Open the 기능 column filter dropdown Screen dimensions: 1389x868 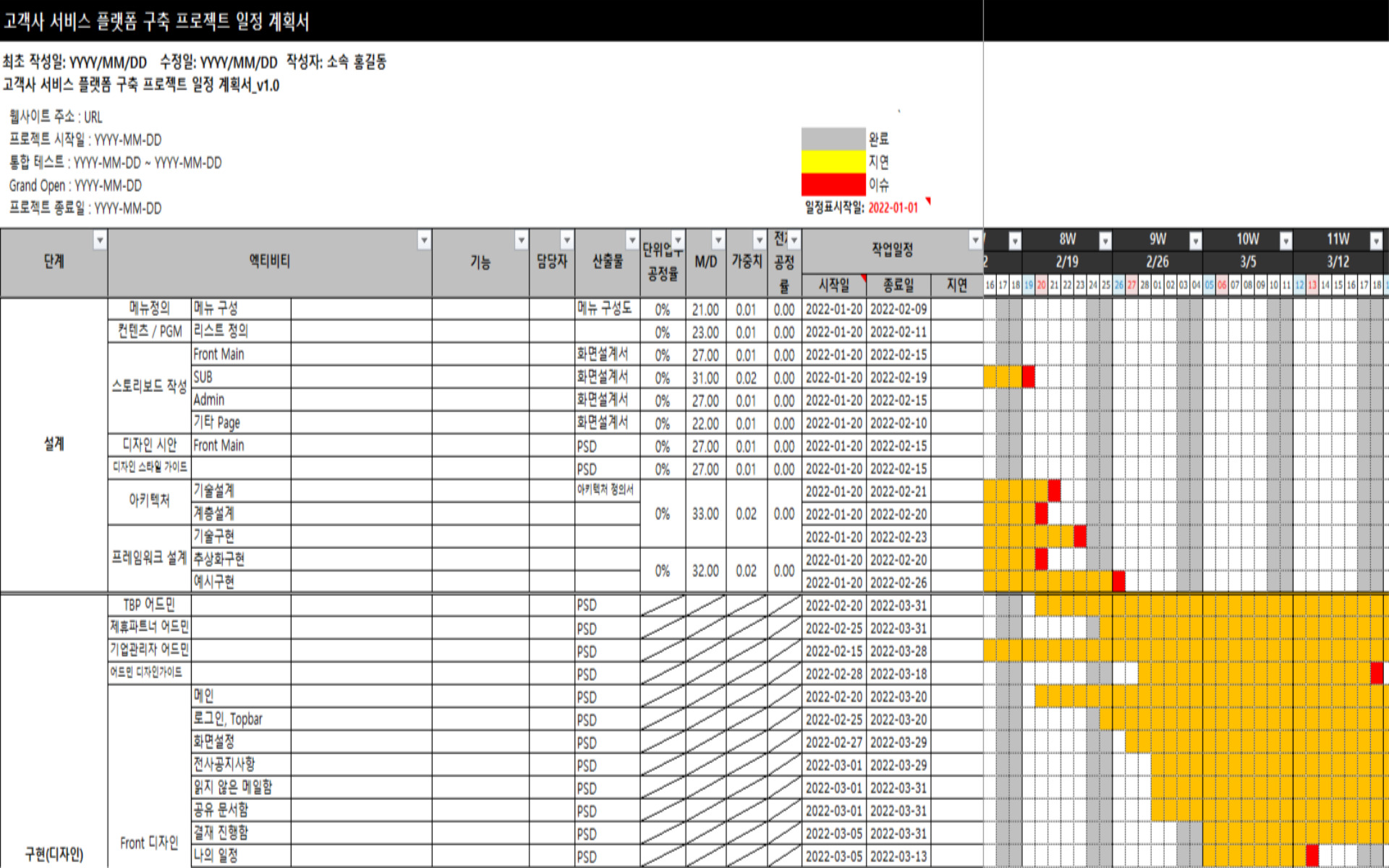click(x=521, y=240)
